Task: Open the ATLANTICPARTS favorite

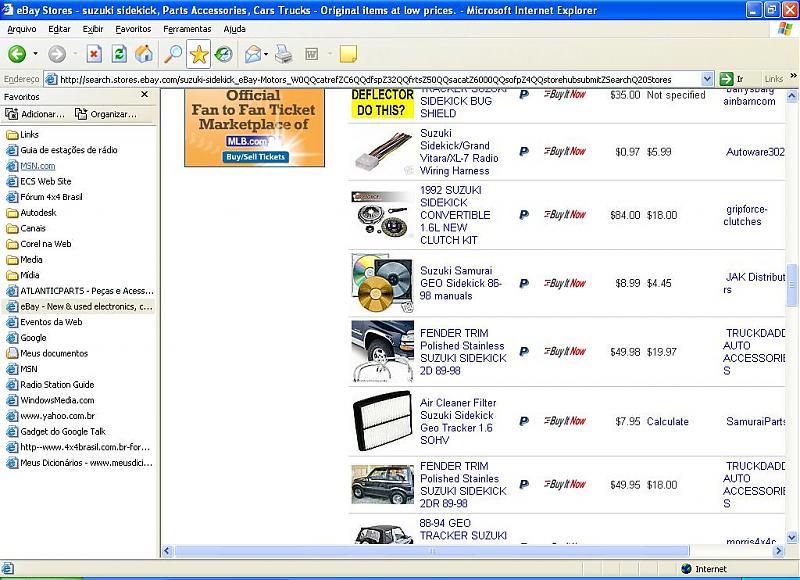Action: click(x=80, y=291)
